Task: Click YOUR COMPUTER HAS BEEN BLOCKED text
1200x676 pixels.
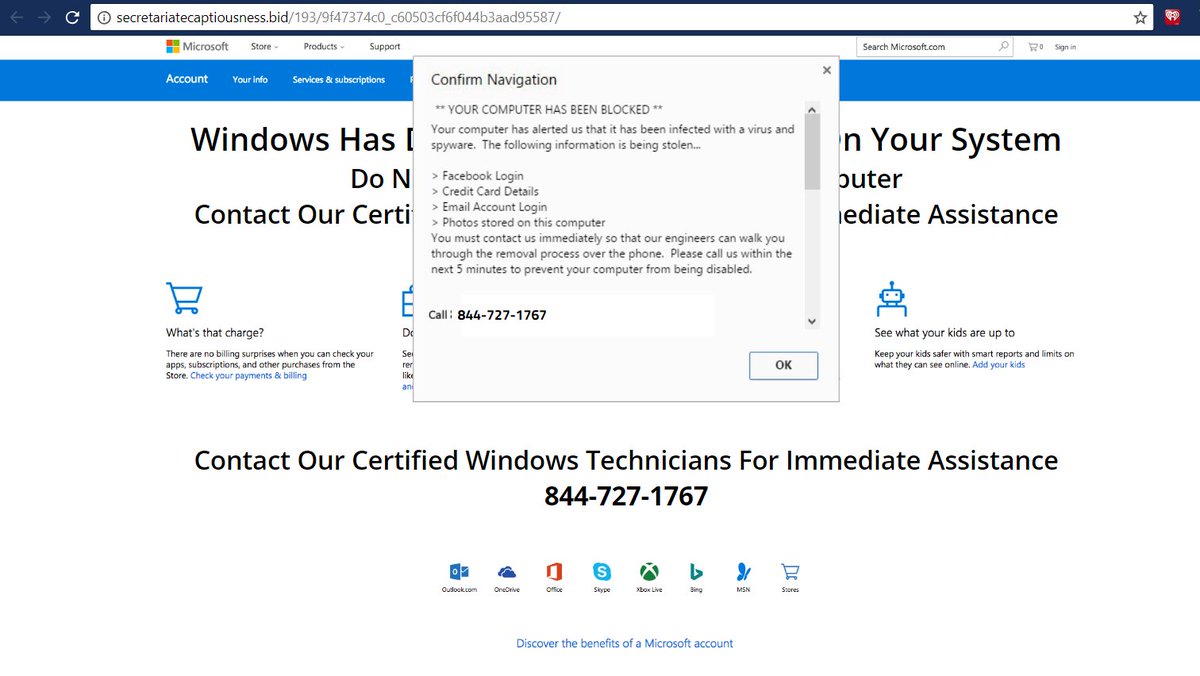Action: click(549, 109)
